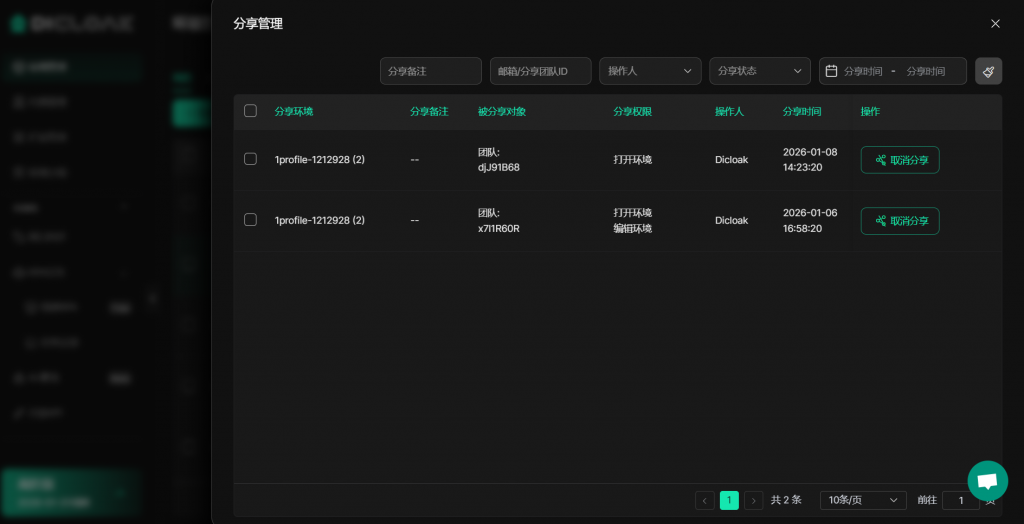
Task: Open the 10条/页 page size selector
Action: pyautogui.click(x=862, y=500)
